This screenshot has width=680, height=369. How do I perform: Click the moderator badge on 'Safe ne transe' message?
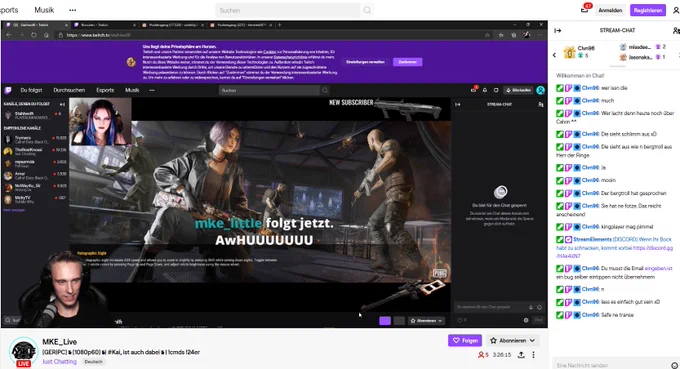pyautogui.click(x=560, y=315)
